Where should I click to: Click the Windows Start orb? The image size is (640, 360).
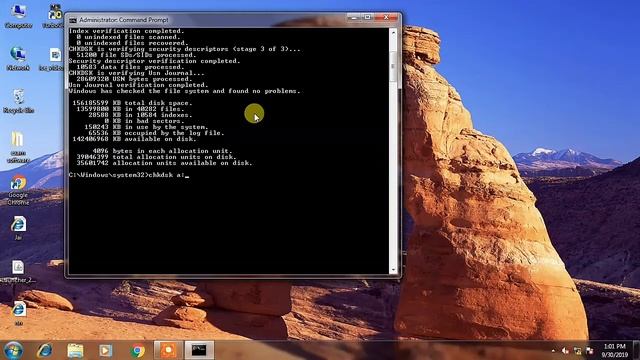pos(13,350)
